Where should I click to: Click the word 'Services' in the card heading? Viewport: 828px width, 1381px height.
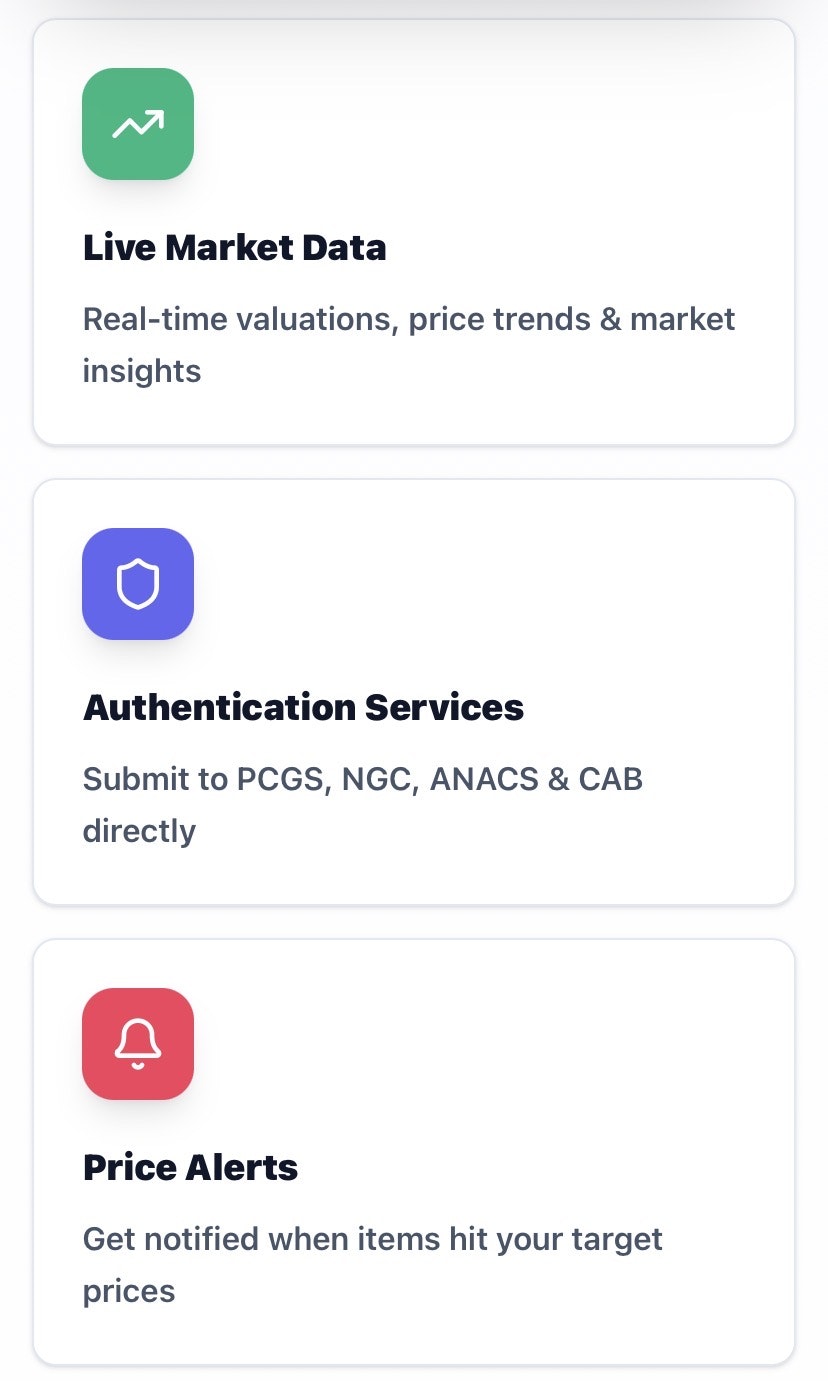[444, 707]
